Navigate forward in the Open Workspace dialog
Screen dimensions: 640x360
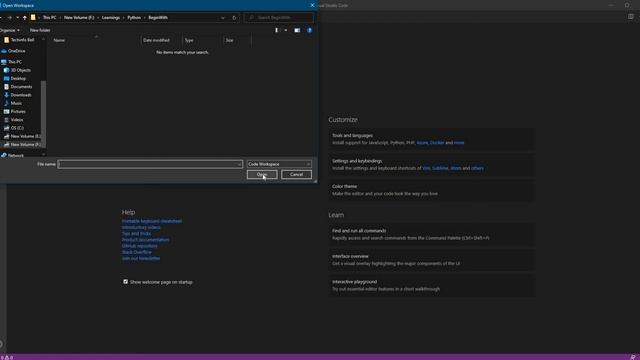coord(9,18)
